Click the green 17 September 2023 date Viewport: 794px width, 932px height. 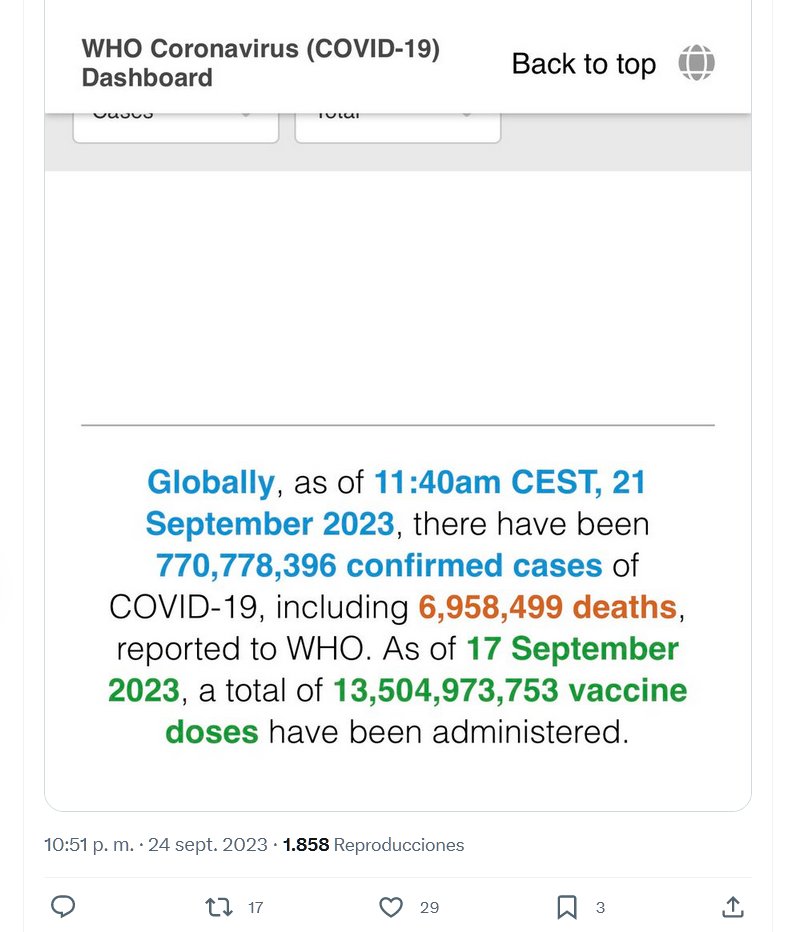pos(572,648)
